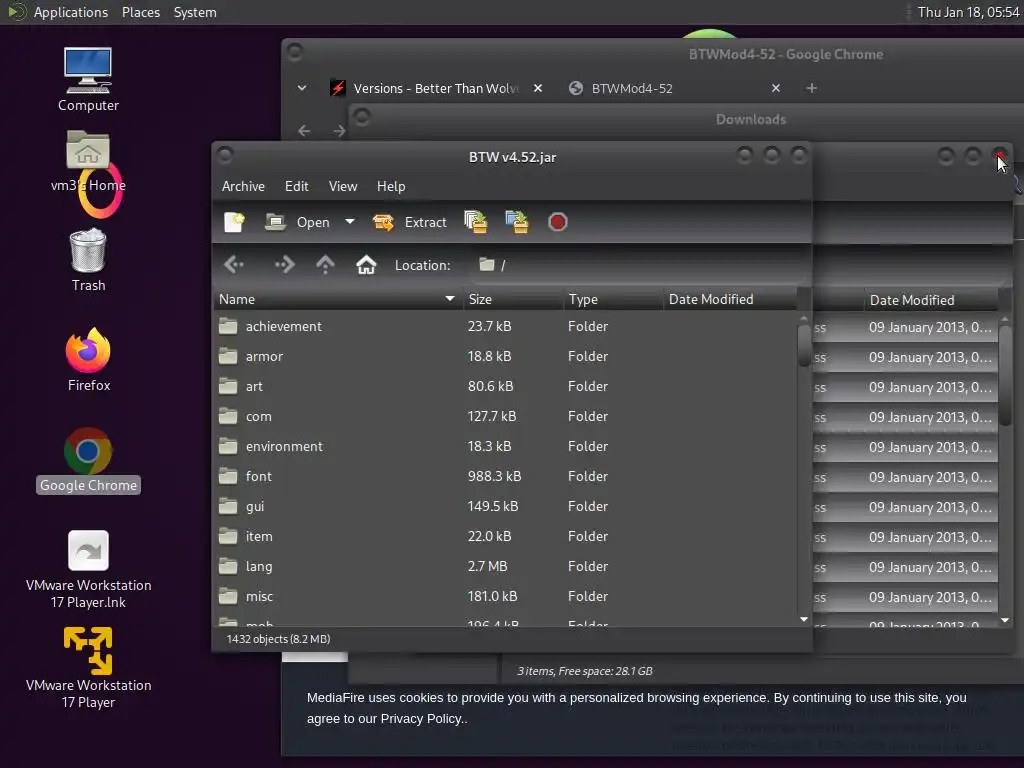This screenshot has width=1024, height=768.
Task: Open Chrome tab search chevron
Action: tap(302, 88)
